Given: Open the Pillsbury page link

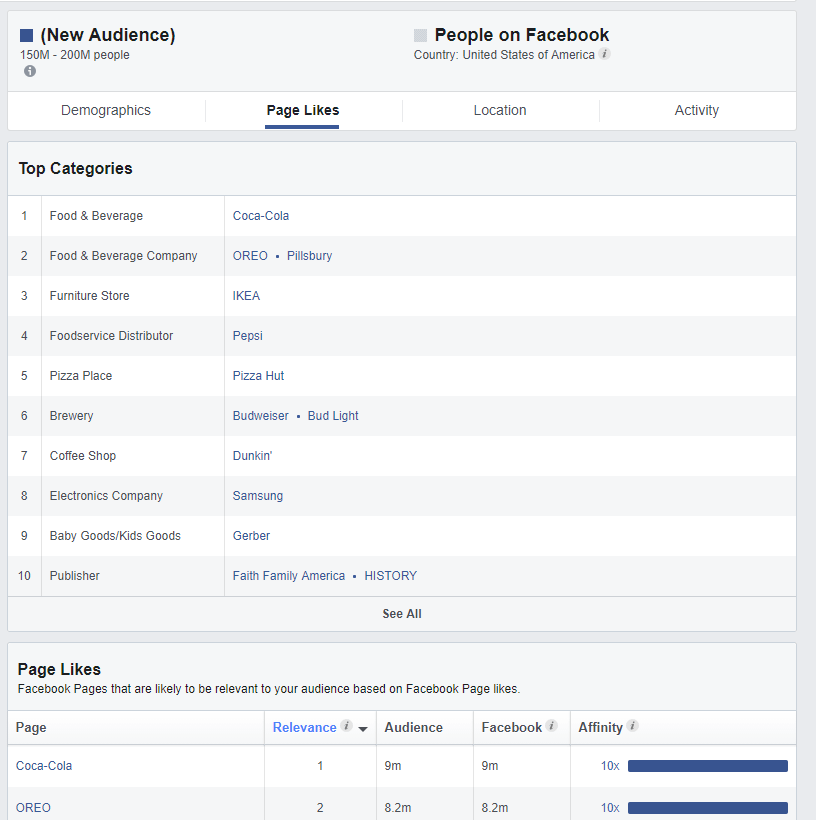Looking at the screenshot, I should (309, 256).
